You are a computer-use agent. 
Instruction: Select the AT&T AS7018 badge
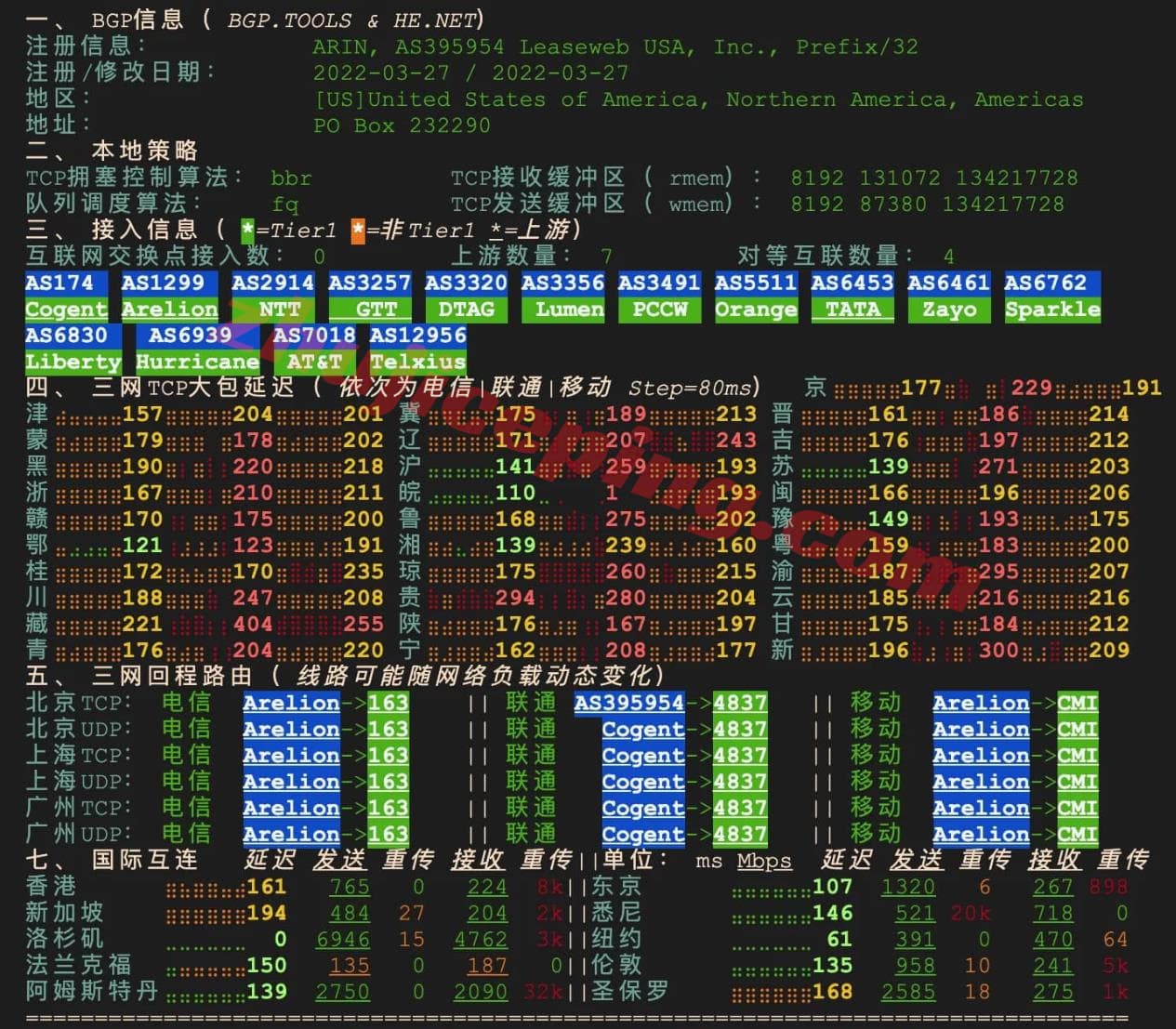(316, 349)
